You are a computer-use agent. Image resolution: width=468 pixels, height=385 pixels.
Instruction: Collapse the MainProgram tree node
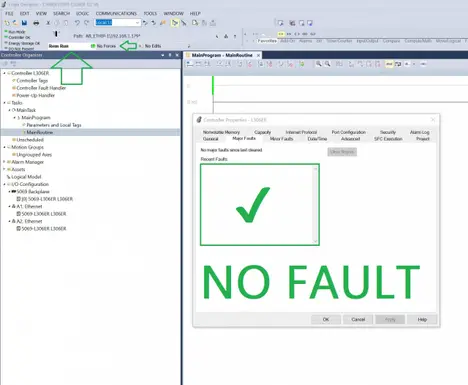click(14, 118)
